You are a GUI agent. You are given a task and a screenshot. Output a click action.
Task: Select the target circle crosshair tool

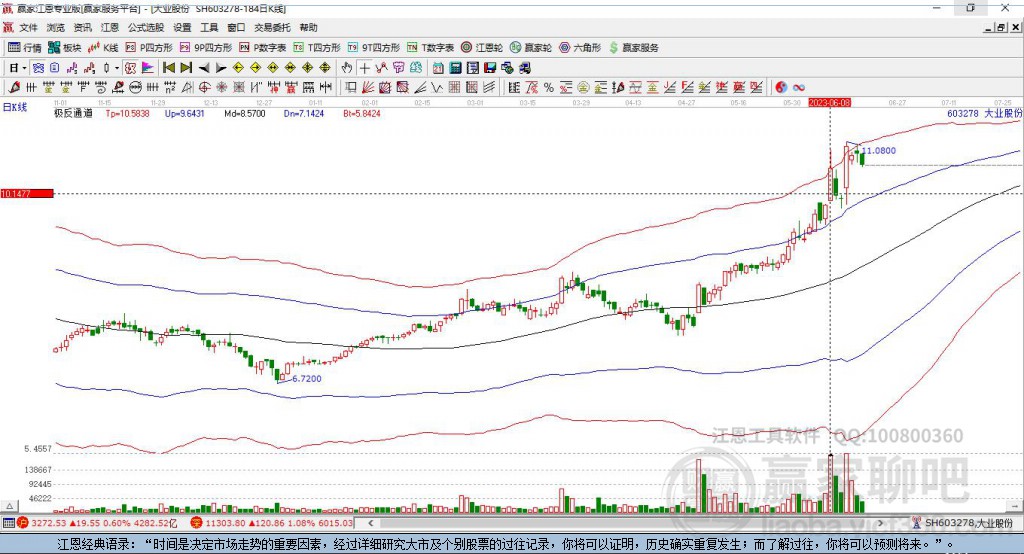tap(204, 88)
